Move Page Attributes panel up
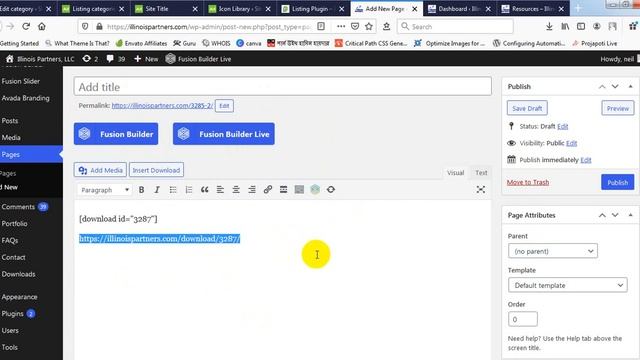The width and height of the screenshot is (640, 360). click(x=602, y=215)
